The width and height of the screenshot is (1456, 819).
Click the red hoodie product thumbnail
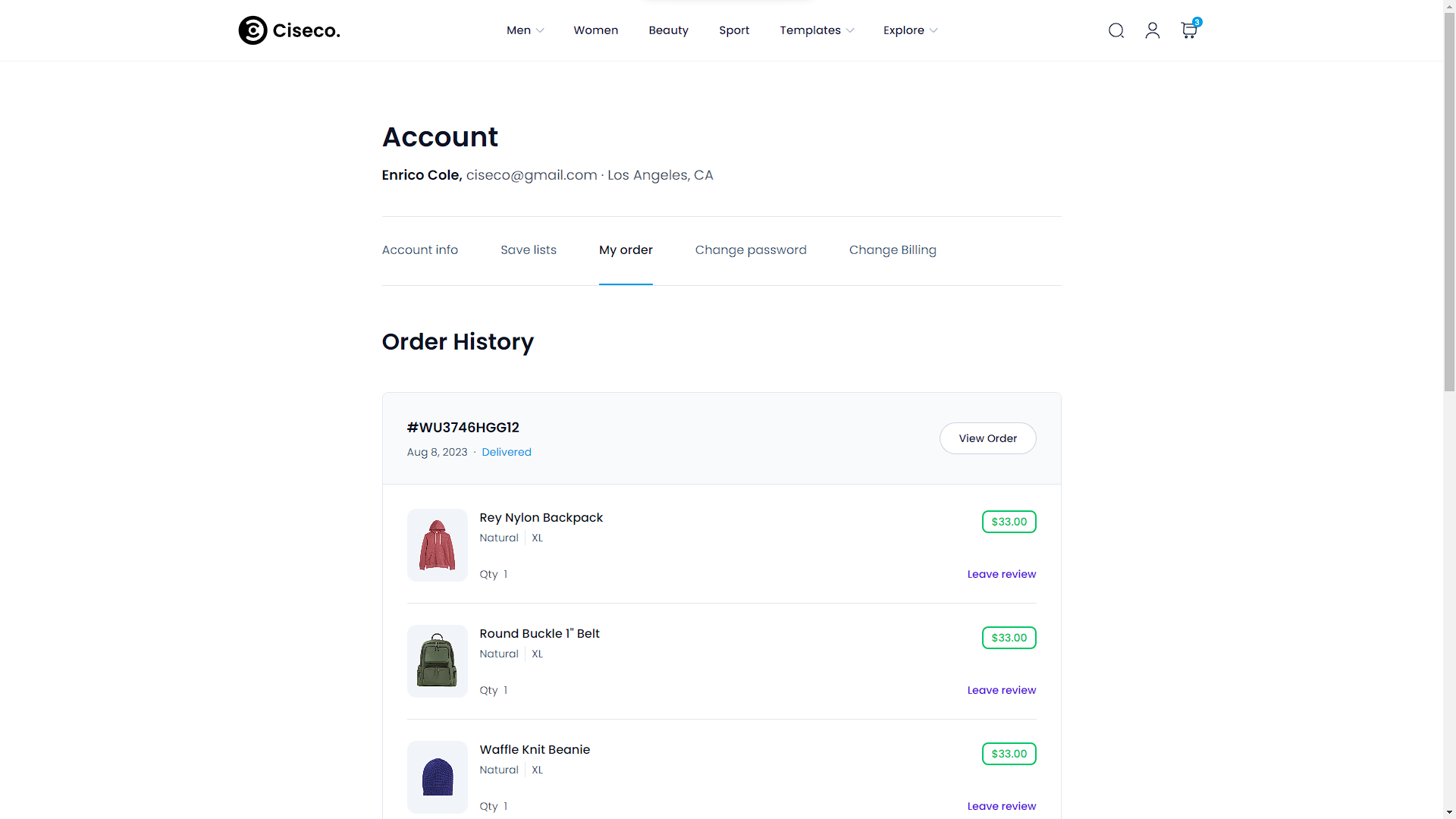point(438,545)
